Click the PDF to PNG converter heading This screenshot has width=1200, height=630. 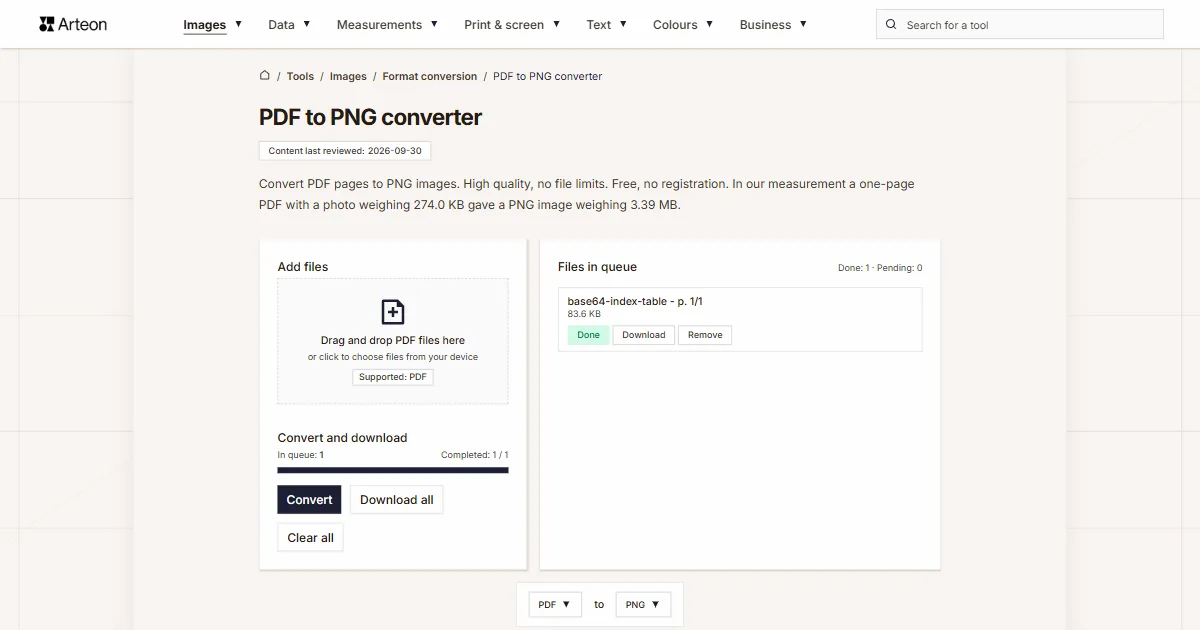click(370, 117)
